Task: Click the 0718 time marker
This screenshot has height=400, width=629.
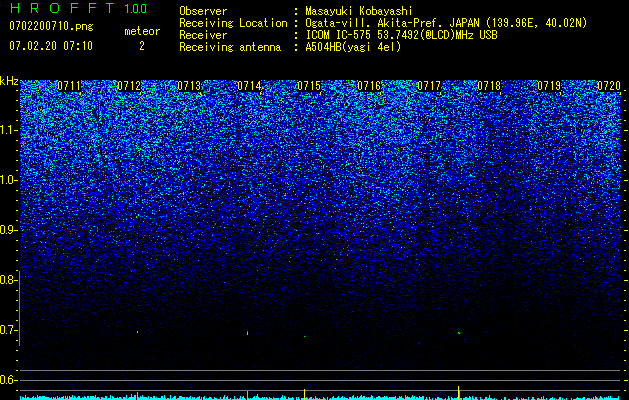Action: click(489, 86)
